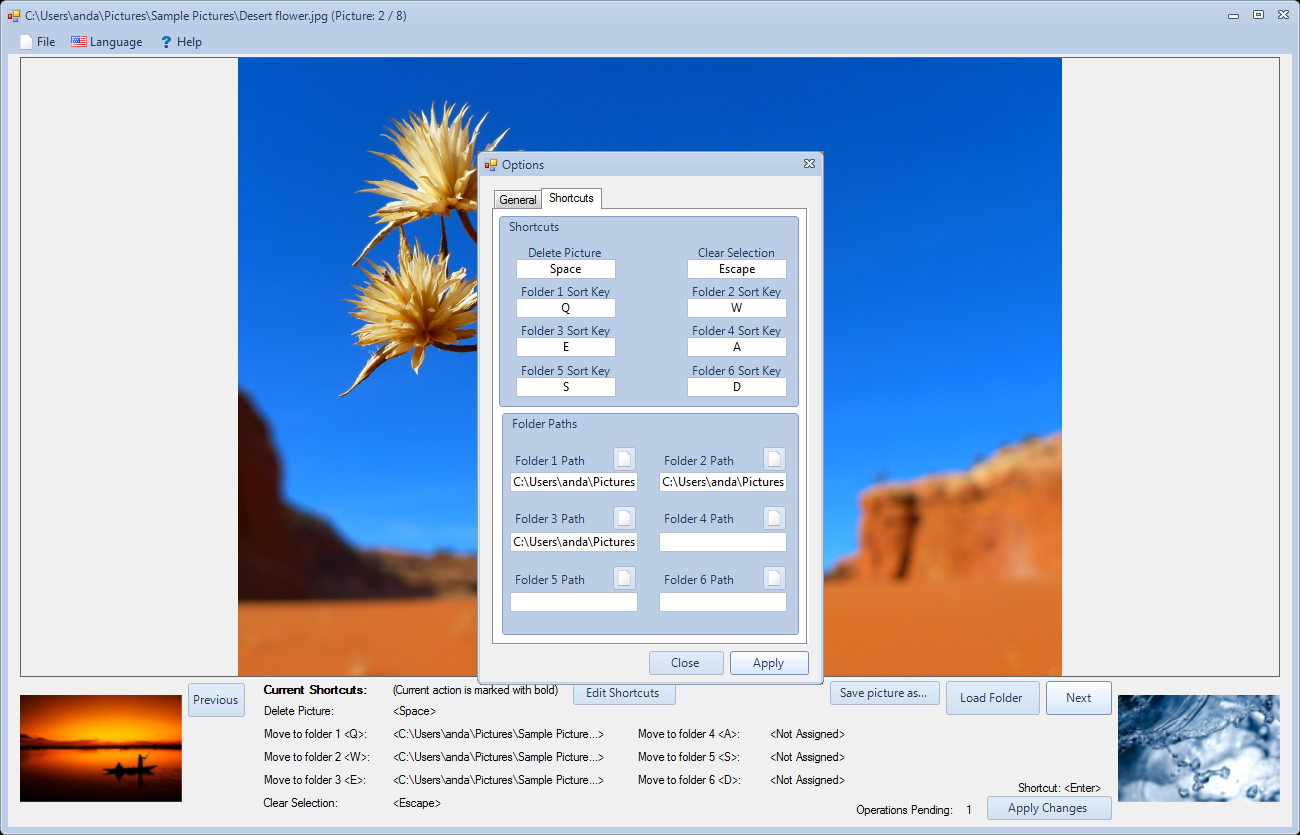Image resolution: width=1300 pixels, height=835 pixels.
Task: Click the Apply Changes button
Action: 1048,808
